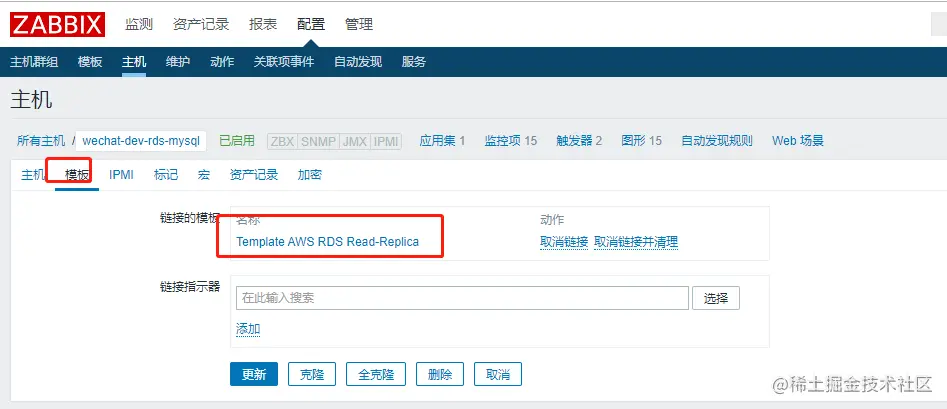This screenshot has width=947, height=409.
Task: Open 图形 15 link
Action: (x=641, y=141)
